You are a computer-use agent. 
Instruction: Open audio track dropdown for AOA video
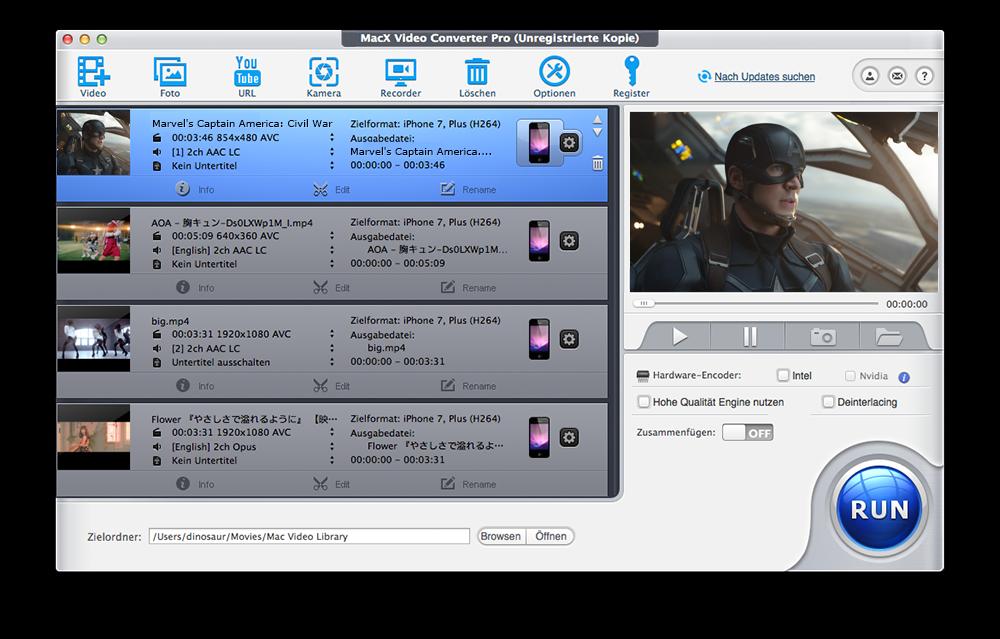click(332, 250)
